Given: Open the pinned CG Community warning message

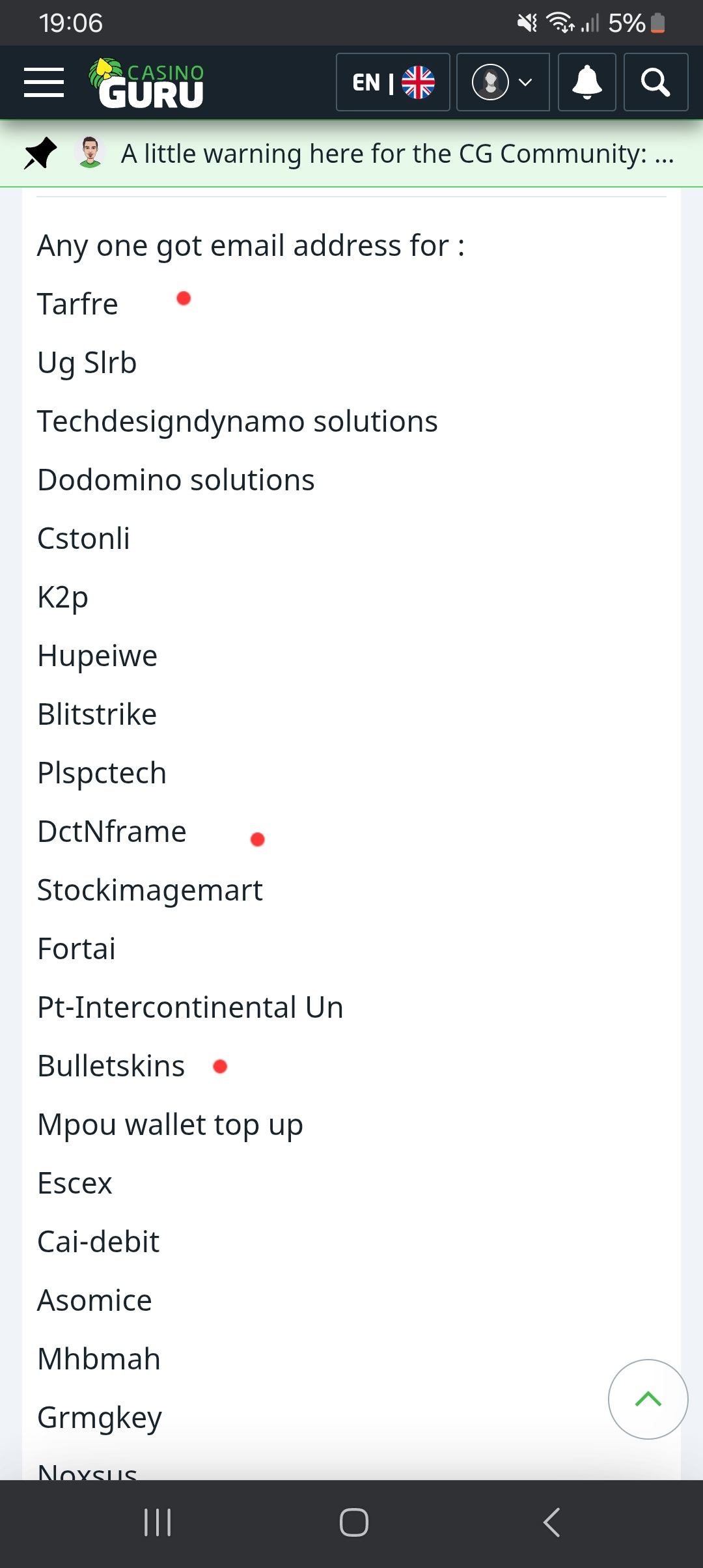Looking at the screenshot, I should [x=397, y=154].
